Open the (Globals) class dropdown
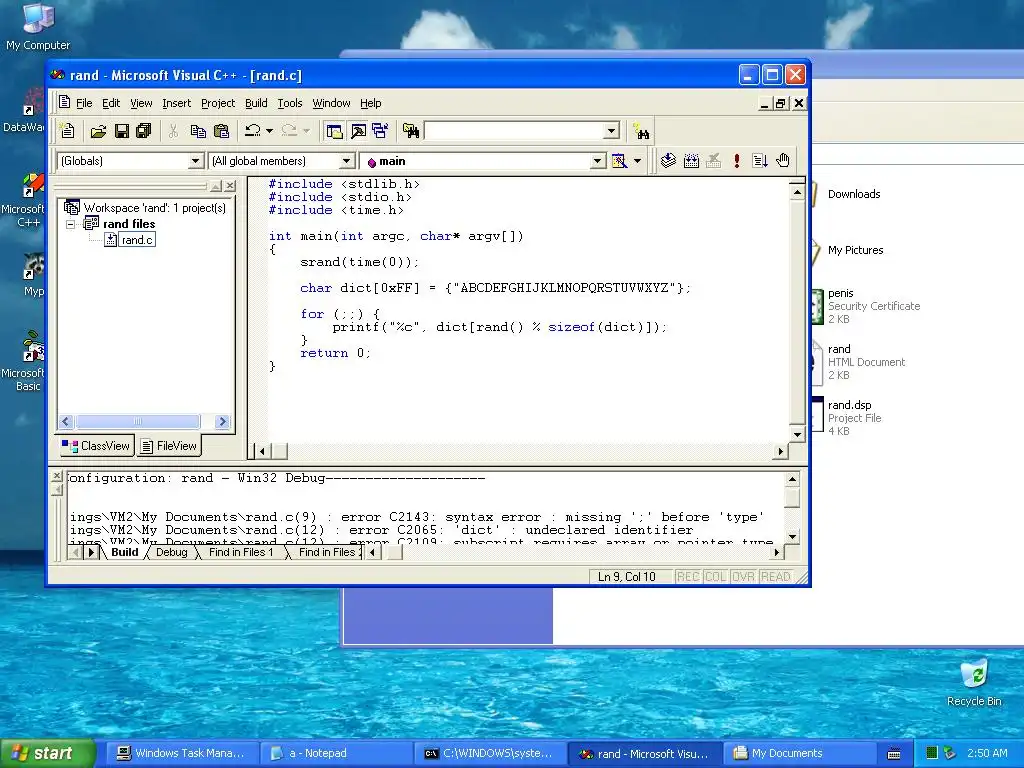The height and width of the screenshot is (768, 1024). 195,161
